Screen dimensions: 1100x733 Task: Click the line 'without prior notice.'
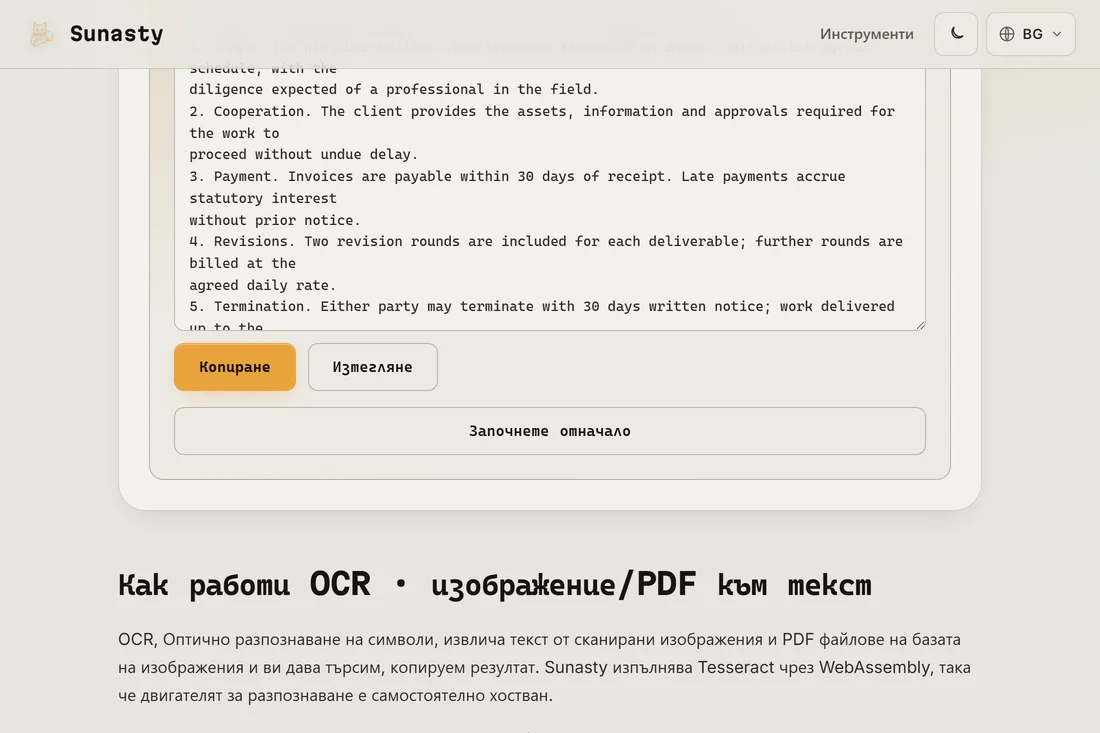(274, 220)
